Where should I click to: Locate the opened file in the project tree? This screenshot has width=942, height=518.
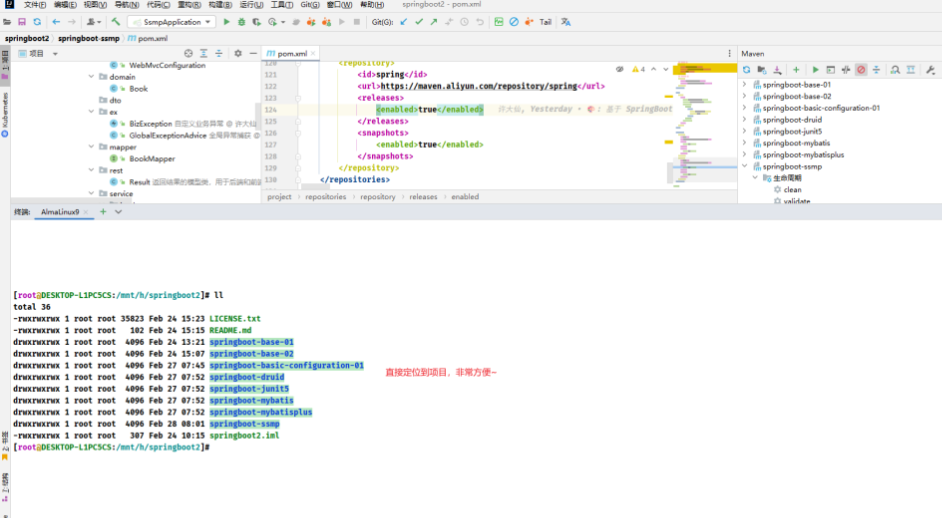(189, 53)
